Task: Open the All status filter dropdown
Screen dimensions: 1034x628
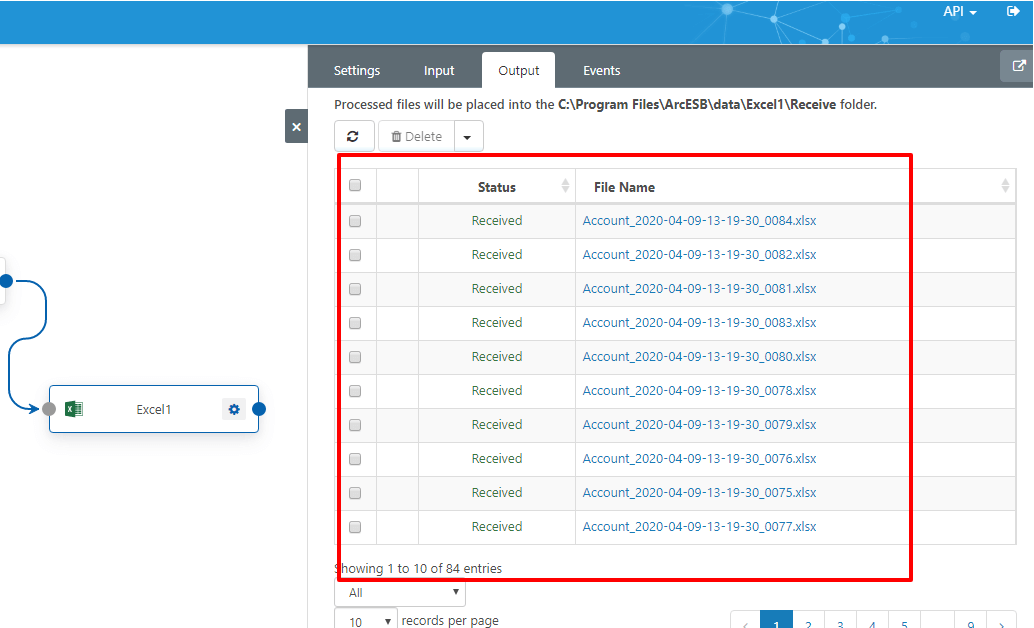Action: tap(400, 592)
